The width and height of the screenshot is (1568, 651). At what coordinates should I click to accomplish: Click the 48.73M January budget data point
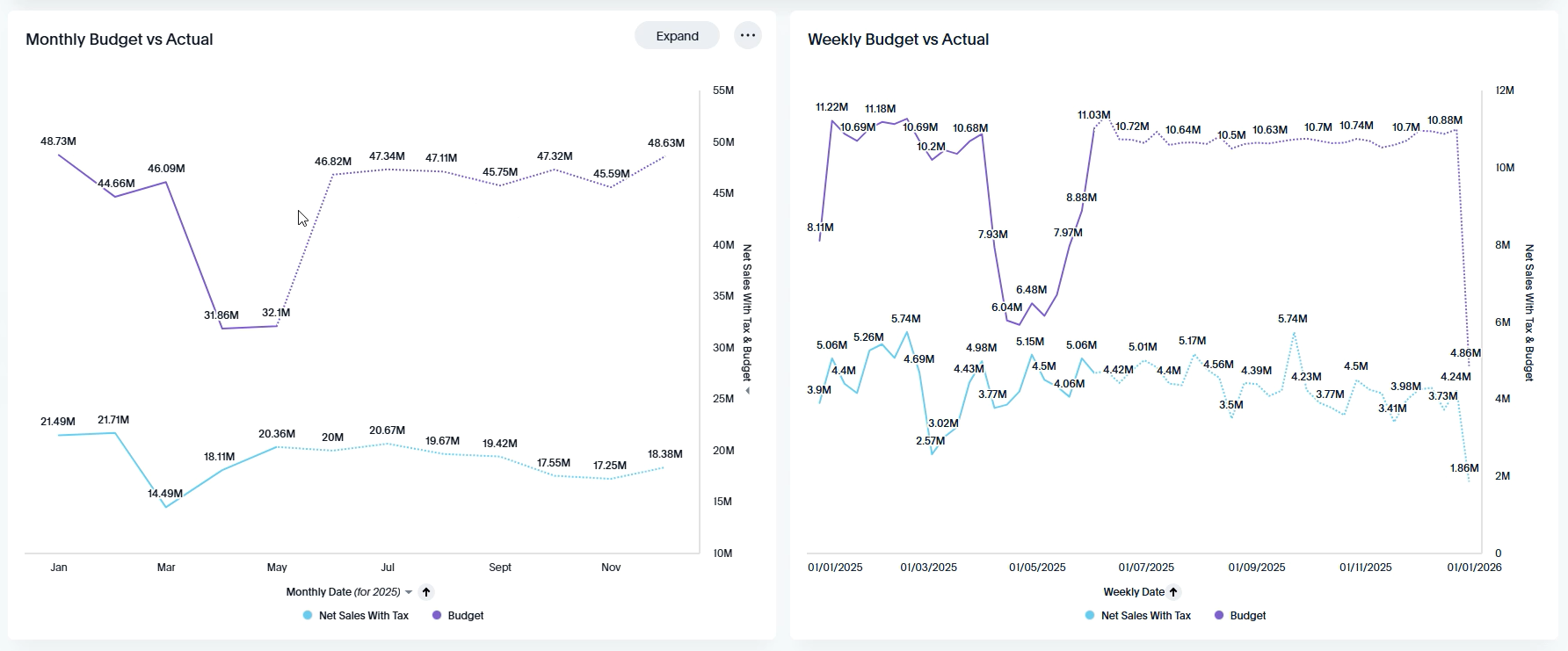click(x=59, y=156)
